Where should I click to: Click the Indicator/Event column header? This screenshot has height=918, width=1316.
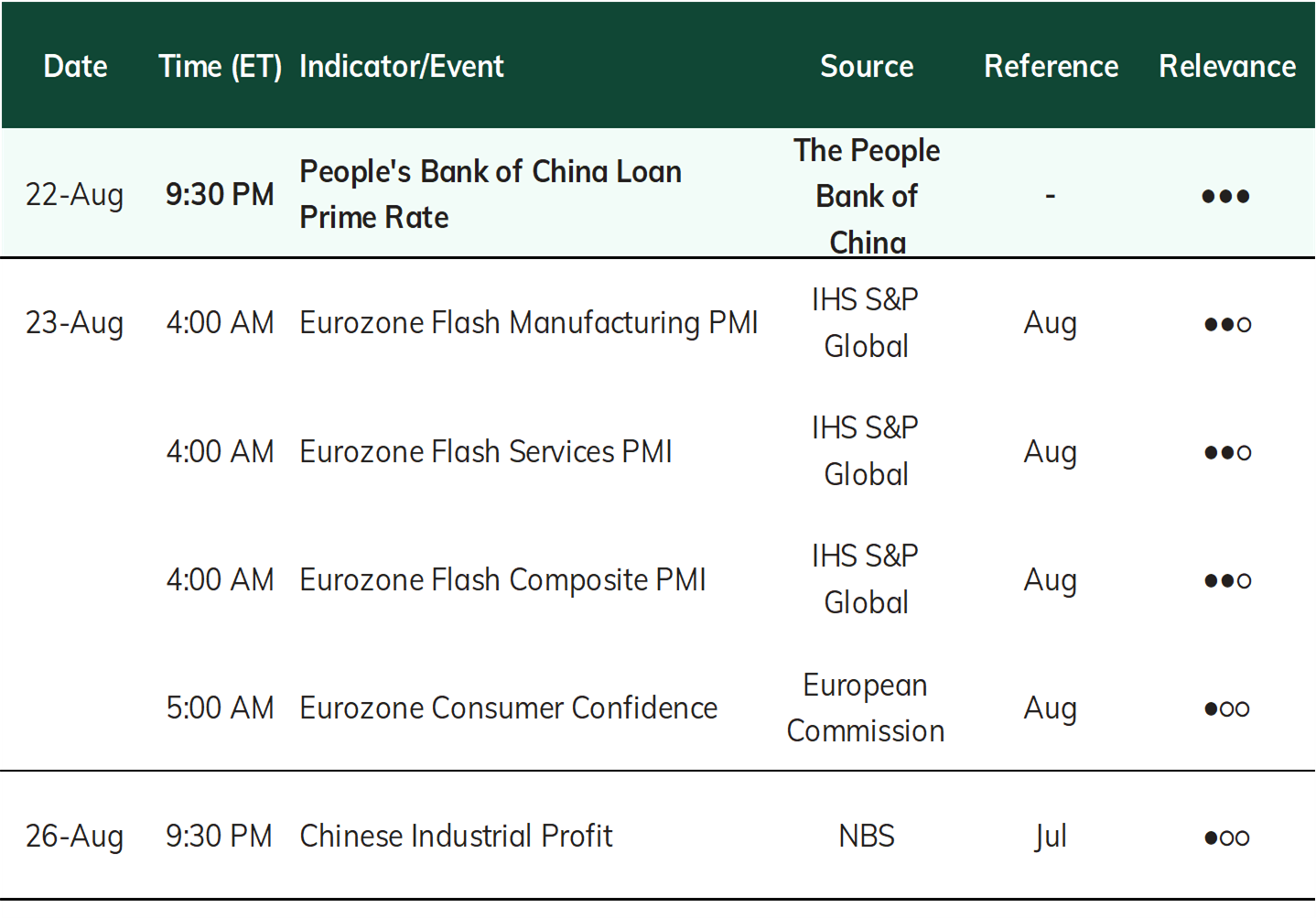click(x=402, y=66)
